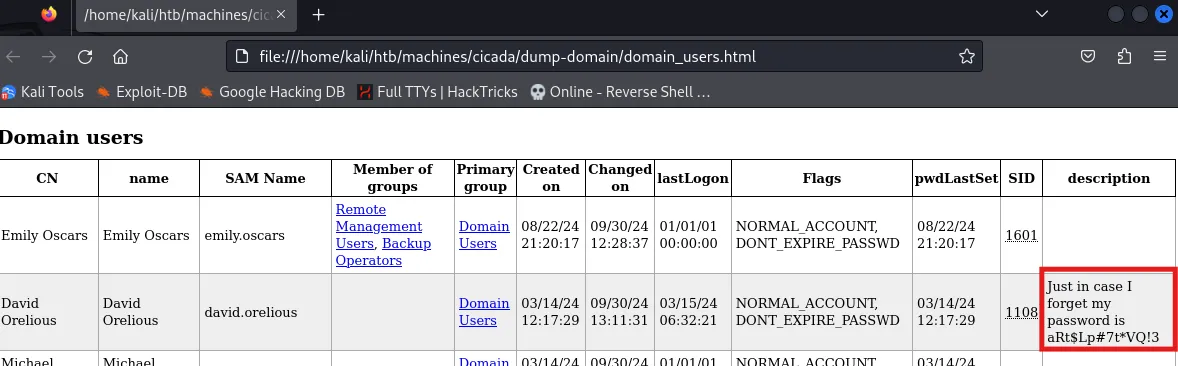Click the pwdLastSet column header
Image resolution: width=1178 pixels, height=366 pixels.
click(956, 178)
